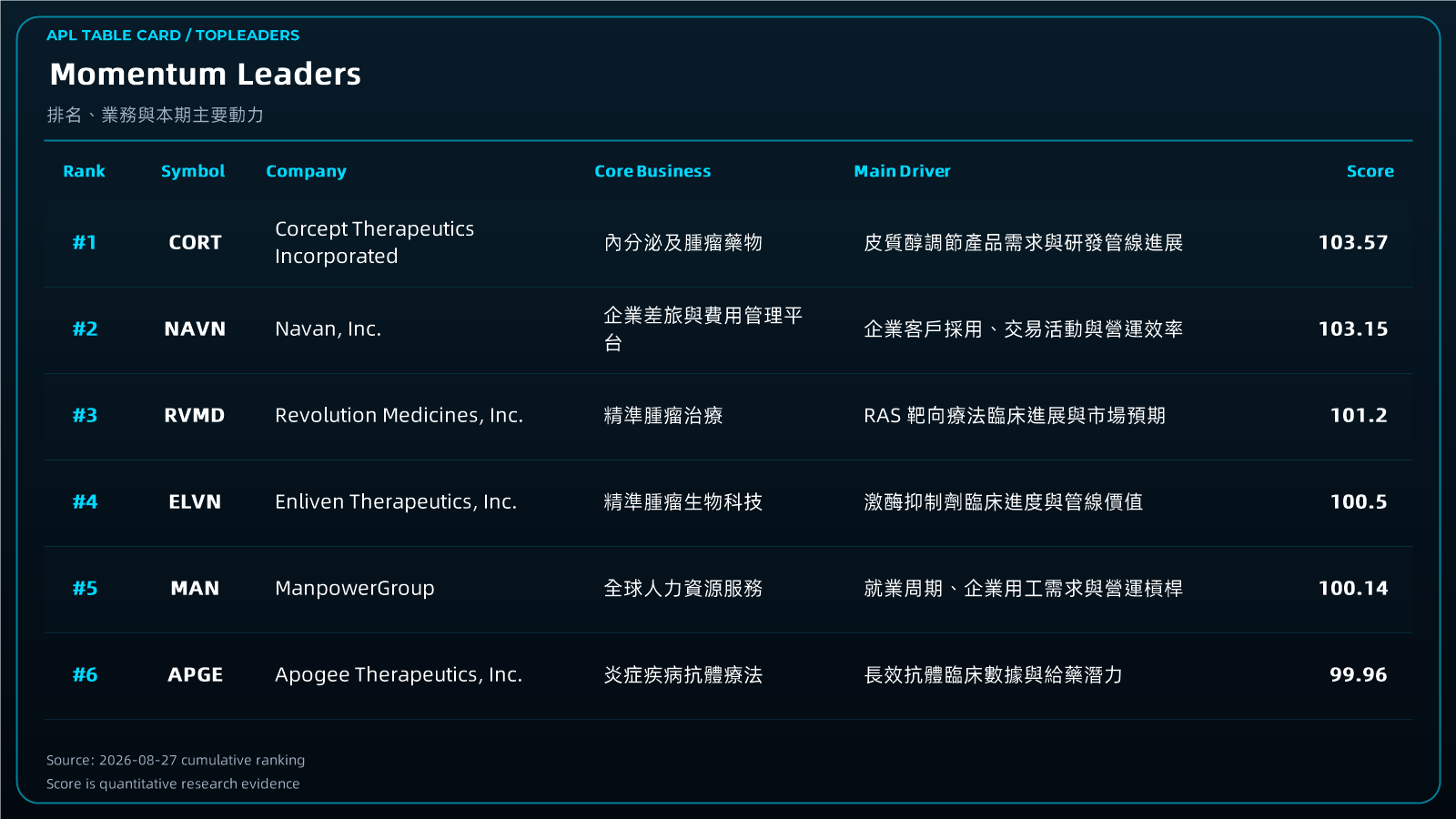Screen dimensions: 1456x819
Task: Select Enliven Therapeutics, Inc. company name
Action: 396,501
